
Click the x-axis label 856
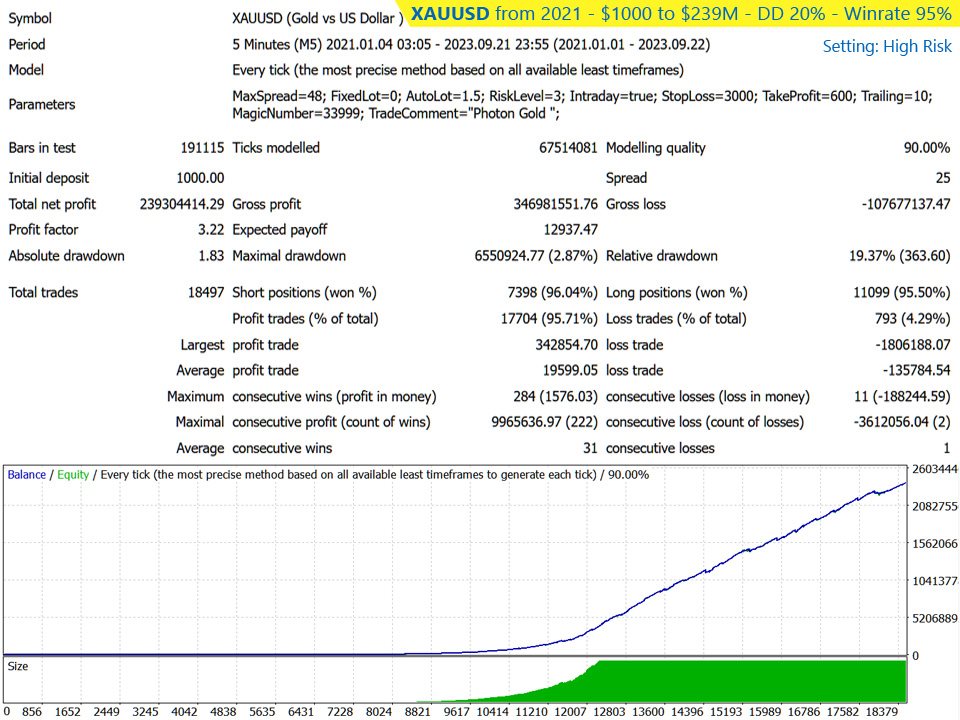pos(32,711)
